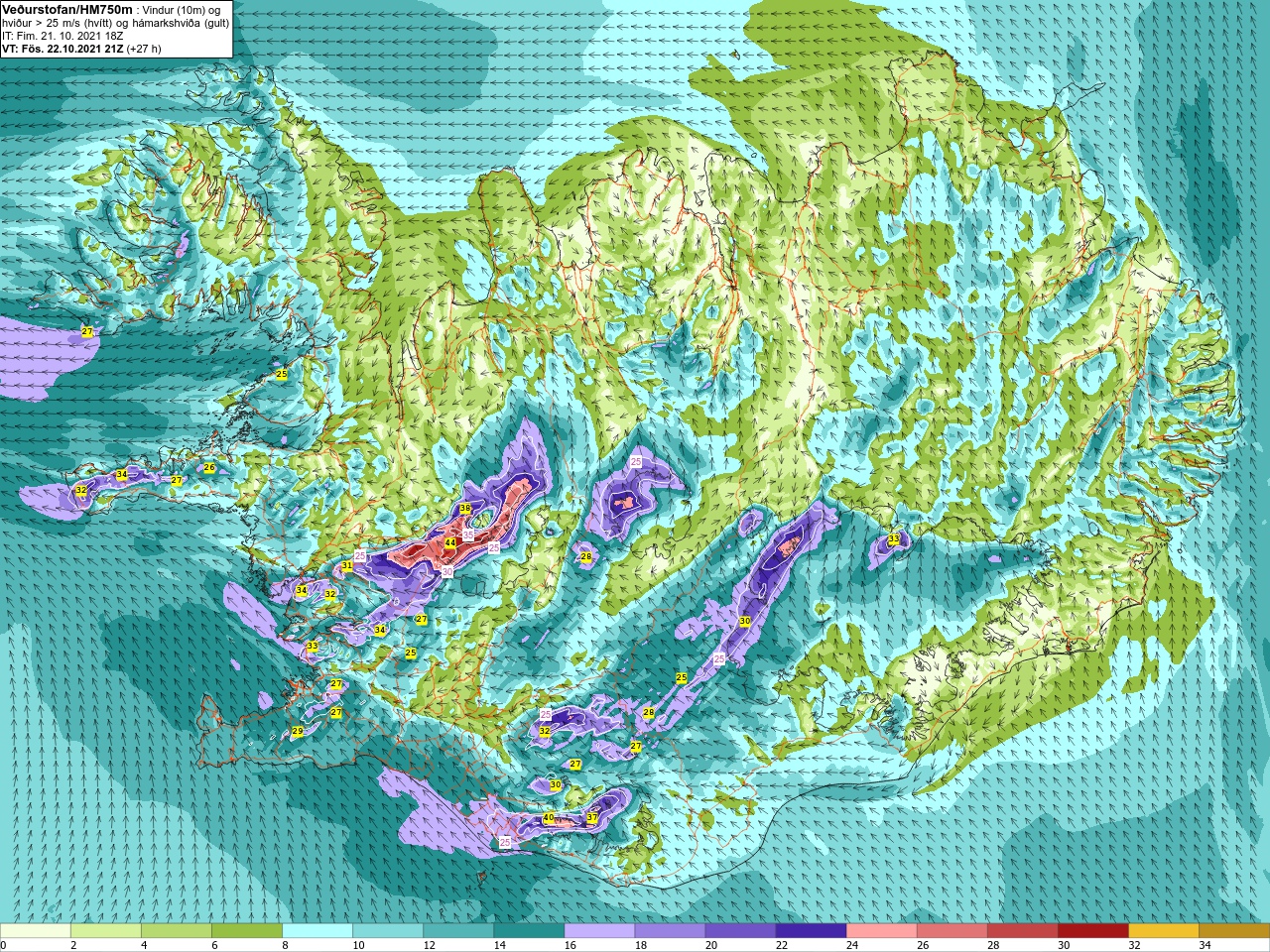Click the 20–22 m/s violet legend swatch
1270x952 pixels.
[x=740, y=931]
